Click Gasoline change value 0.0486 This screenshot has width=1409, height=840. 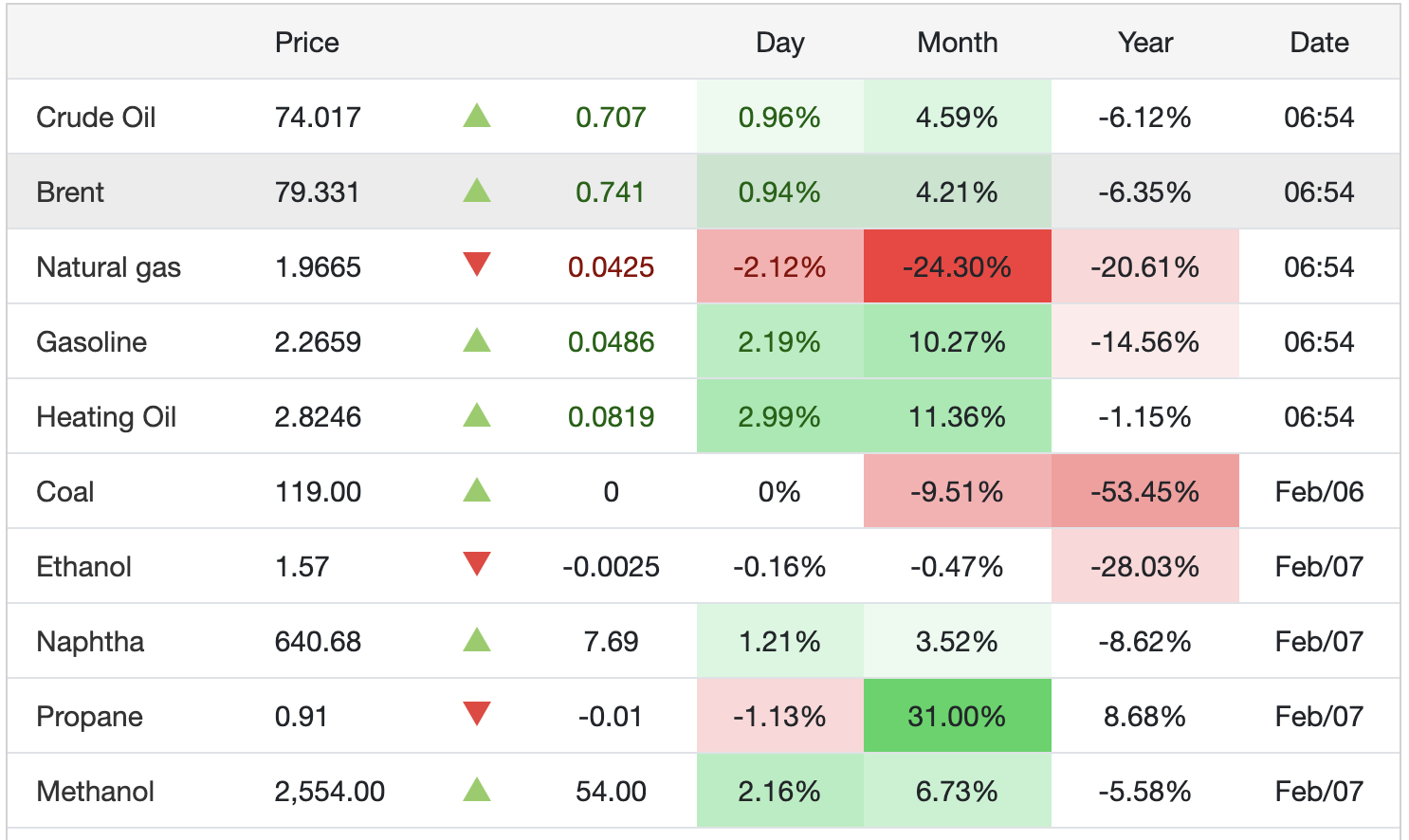(x=611, y=342)
